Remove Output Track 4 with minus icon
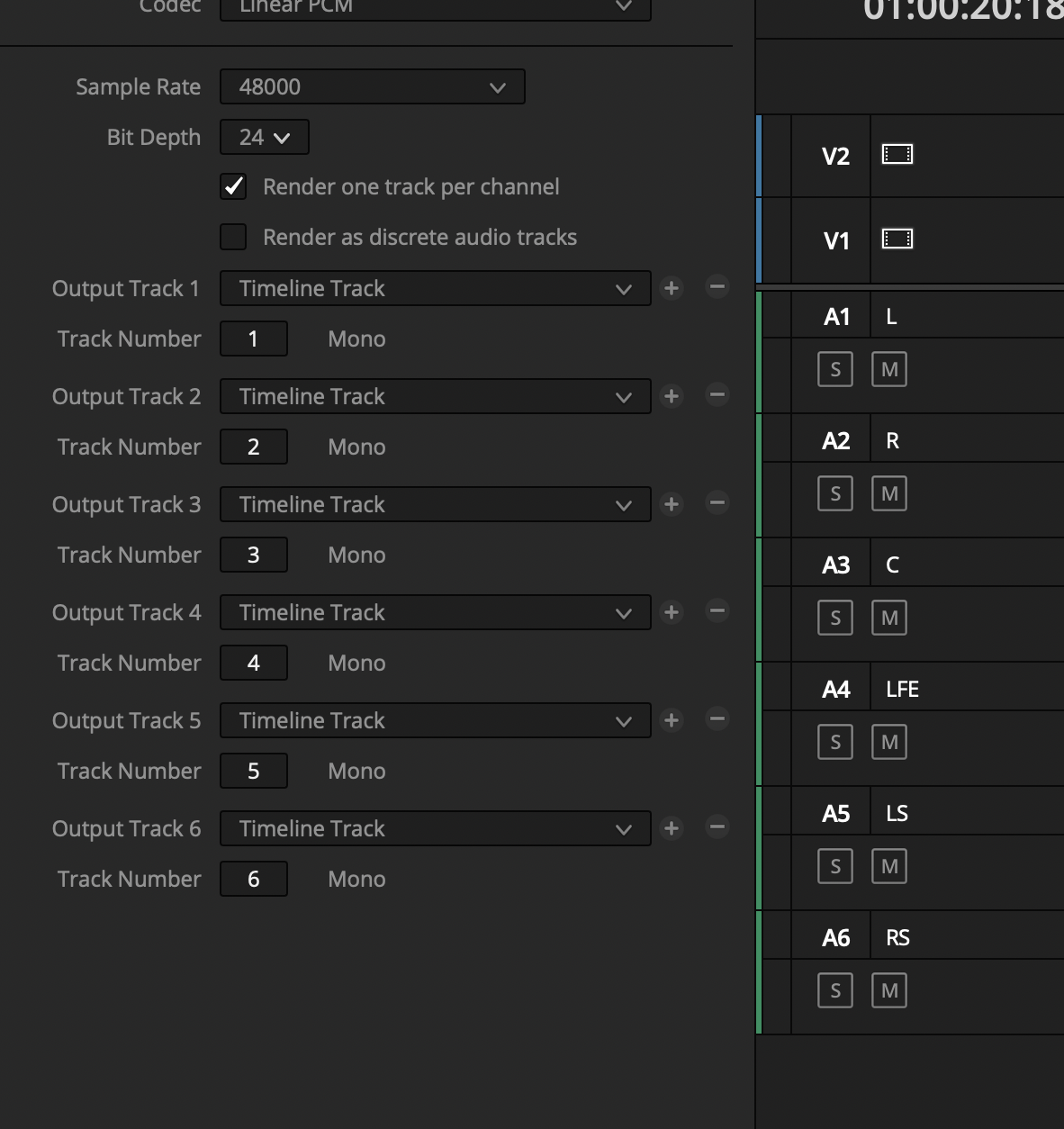This screenshot has height=1129, width=1064. pyautogui.click(x=717, y=611)
